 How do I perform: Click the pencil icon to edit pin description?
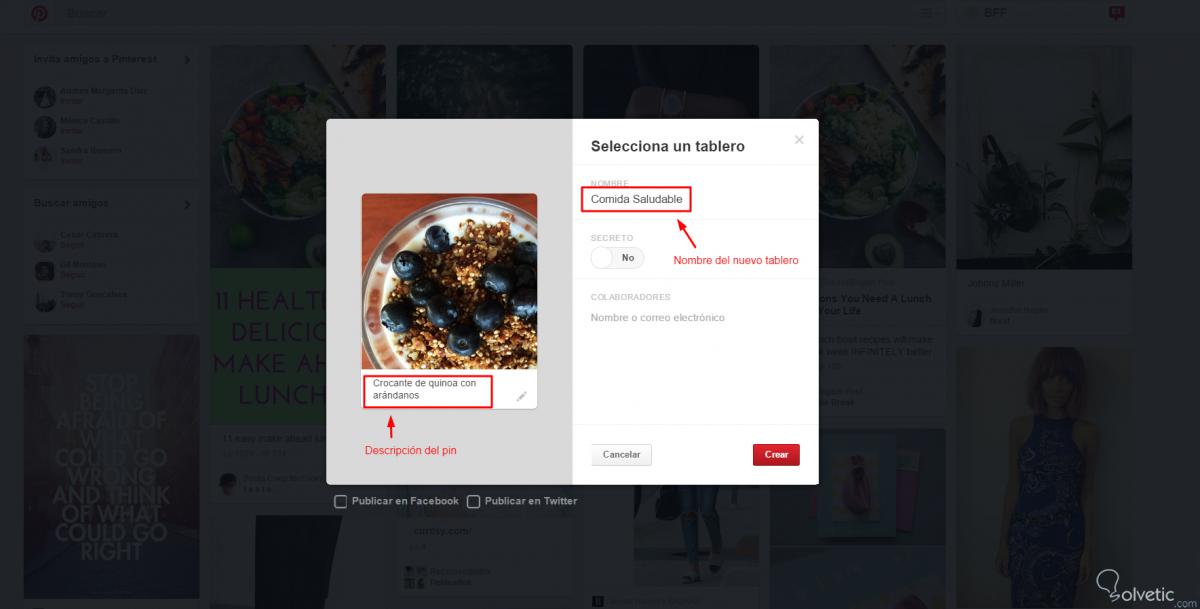pyautogui.click(x=521, y=396)
